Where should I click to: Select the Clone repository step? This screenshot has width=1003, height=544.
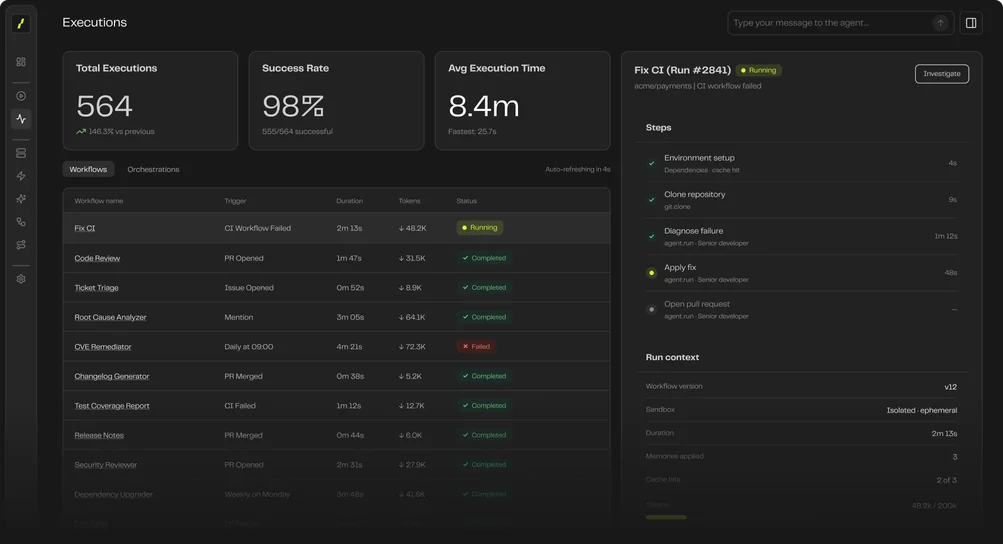[x=802, y=200]
